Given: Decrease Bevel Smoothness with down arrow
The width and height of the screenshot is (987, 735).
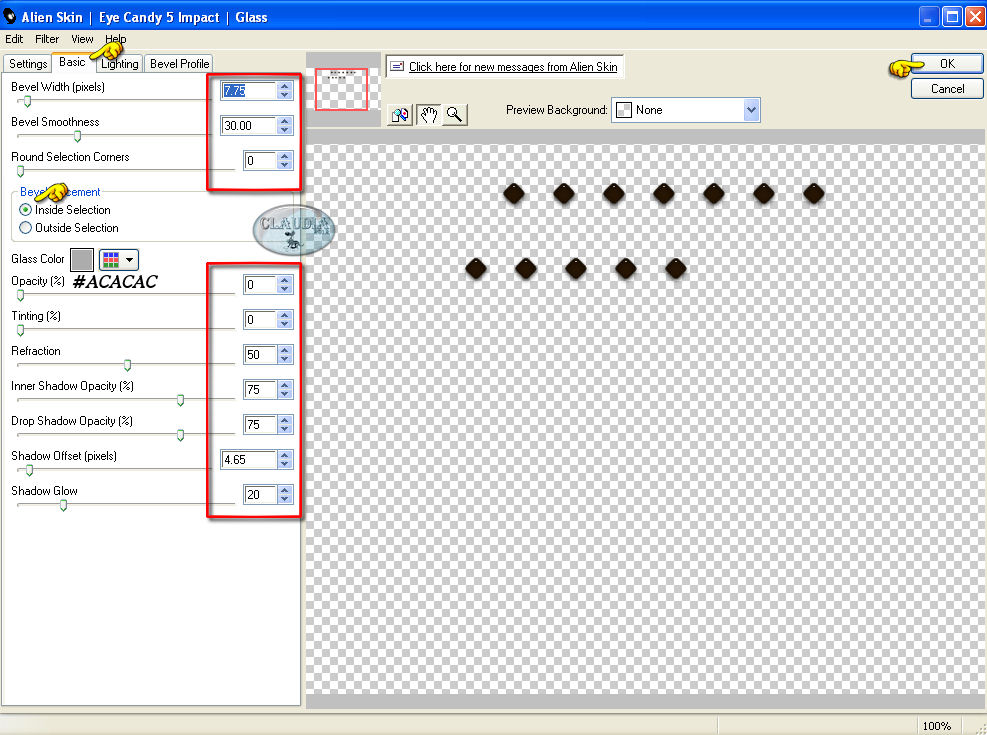Looking at the screenshot, I should click(x=285, y=130).
